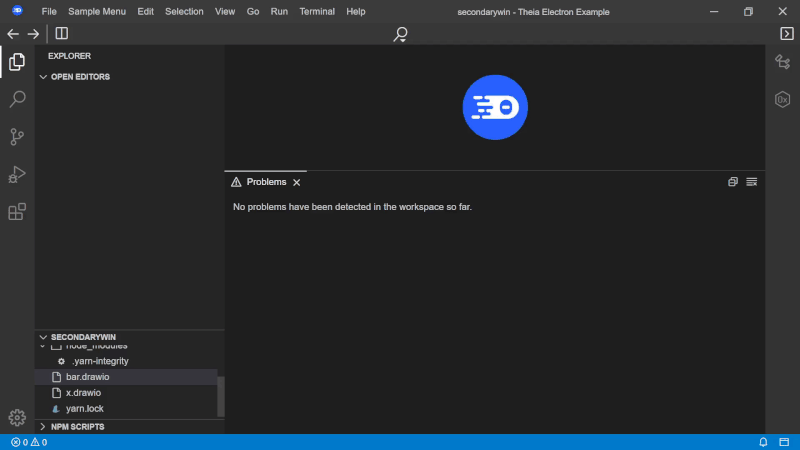This screenshot has width=800, height=450.
Task: Open the Explorer view icon
Action: [17, 62]
